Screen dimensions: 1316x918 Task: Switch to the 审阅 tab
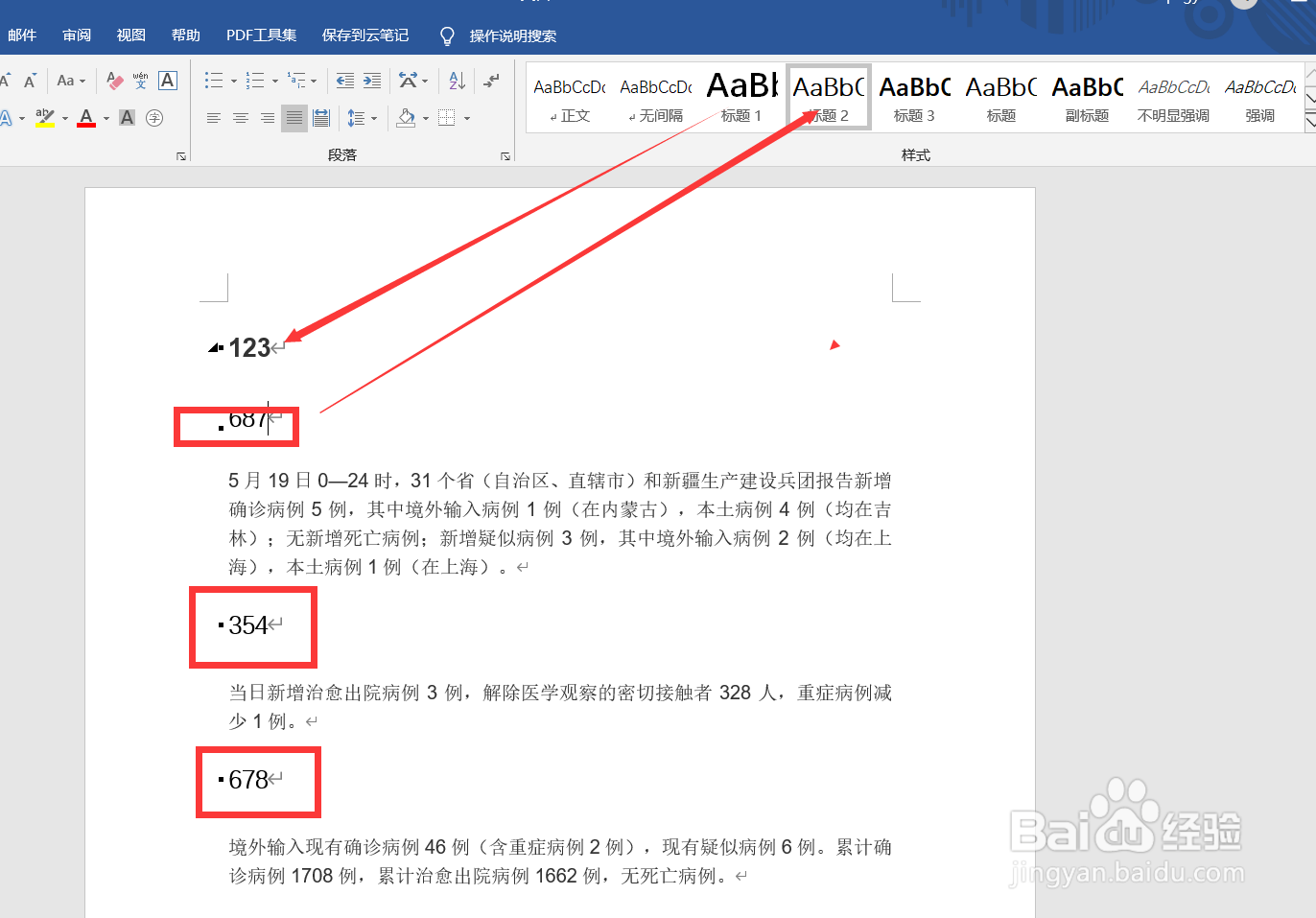(x=77, y=35)
